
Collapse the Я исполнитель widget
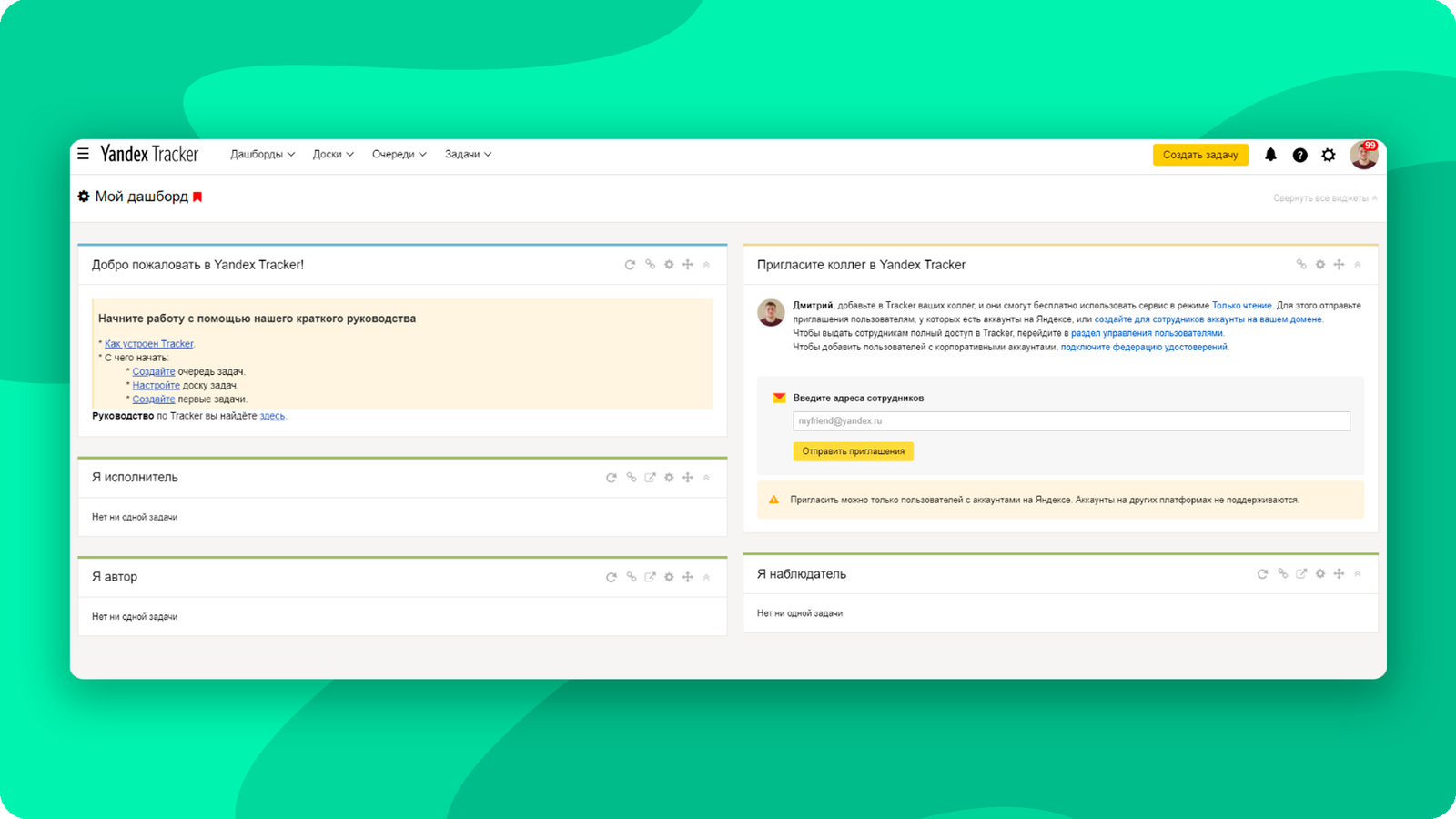pyautogui.click(x=706, y=478)
